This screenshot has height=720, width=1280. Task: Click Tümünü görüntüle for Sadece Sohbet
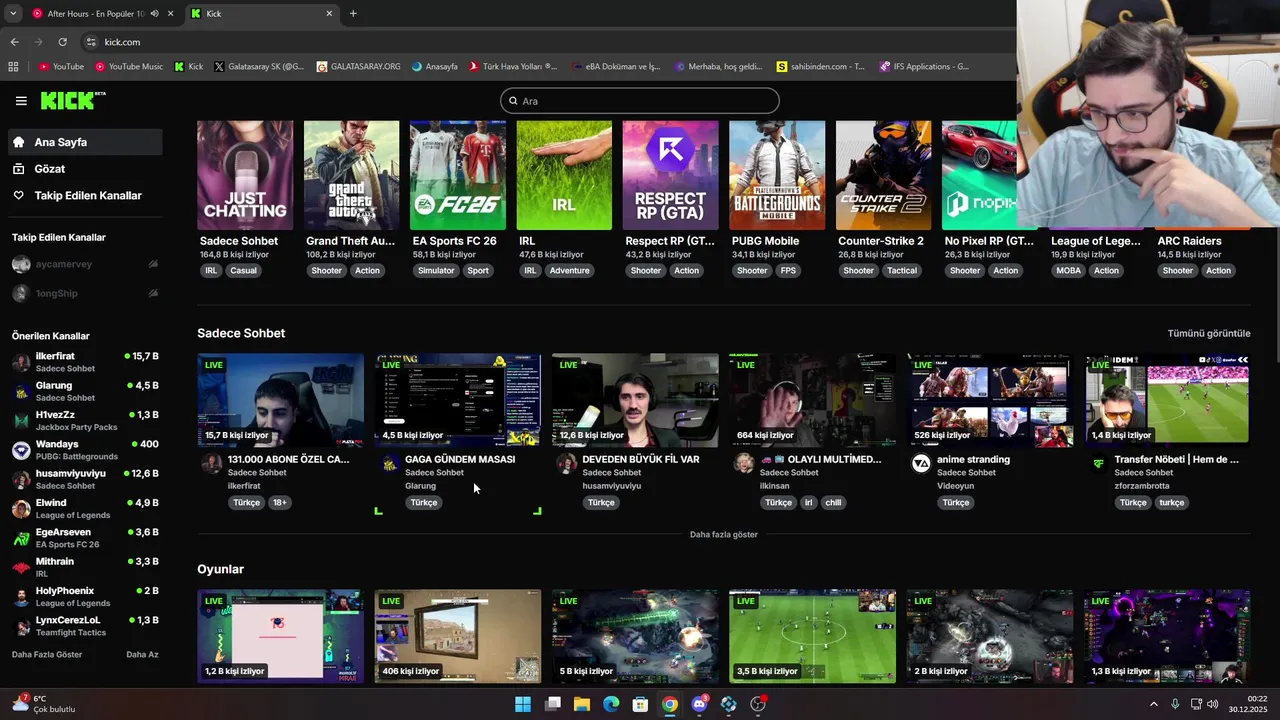1209,333
